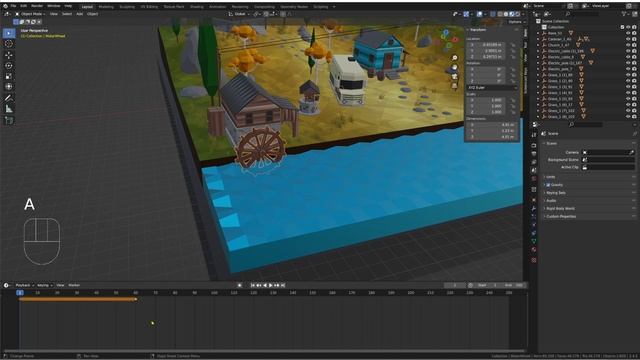The width and height of the screenshot is (640, 360).
Task: Jump to timeline end button
Action: coord(283,285)
